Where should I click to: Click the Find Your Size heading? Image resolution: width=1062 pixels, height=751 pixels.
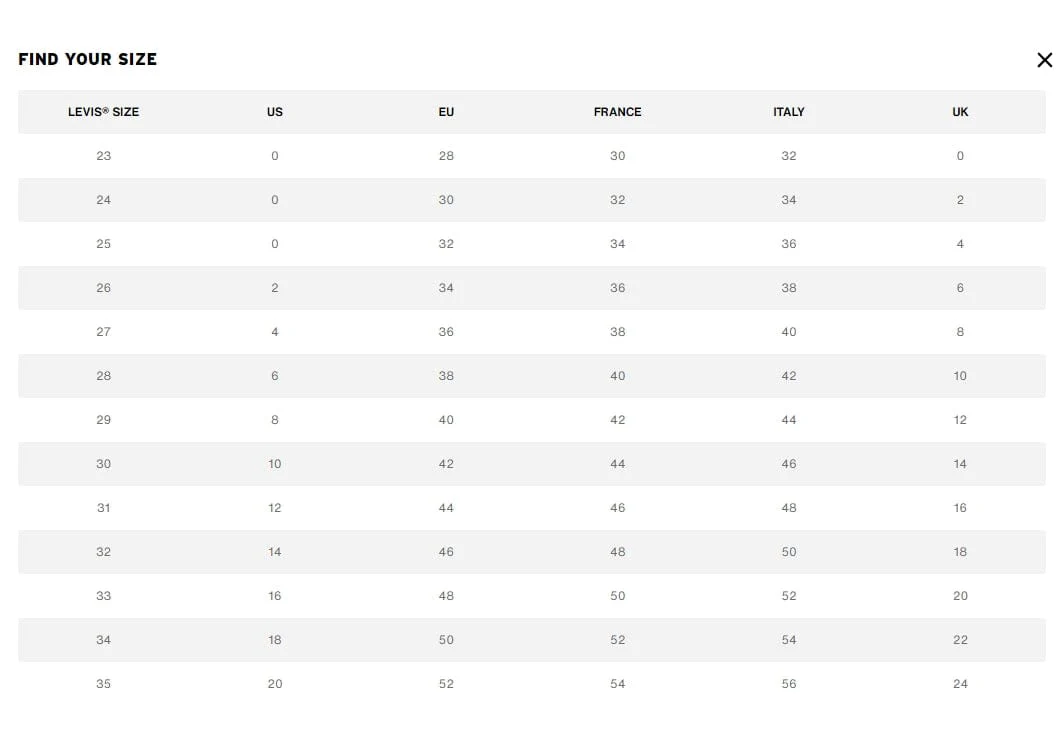click(87, 60)
